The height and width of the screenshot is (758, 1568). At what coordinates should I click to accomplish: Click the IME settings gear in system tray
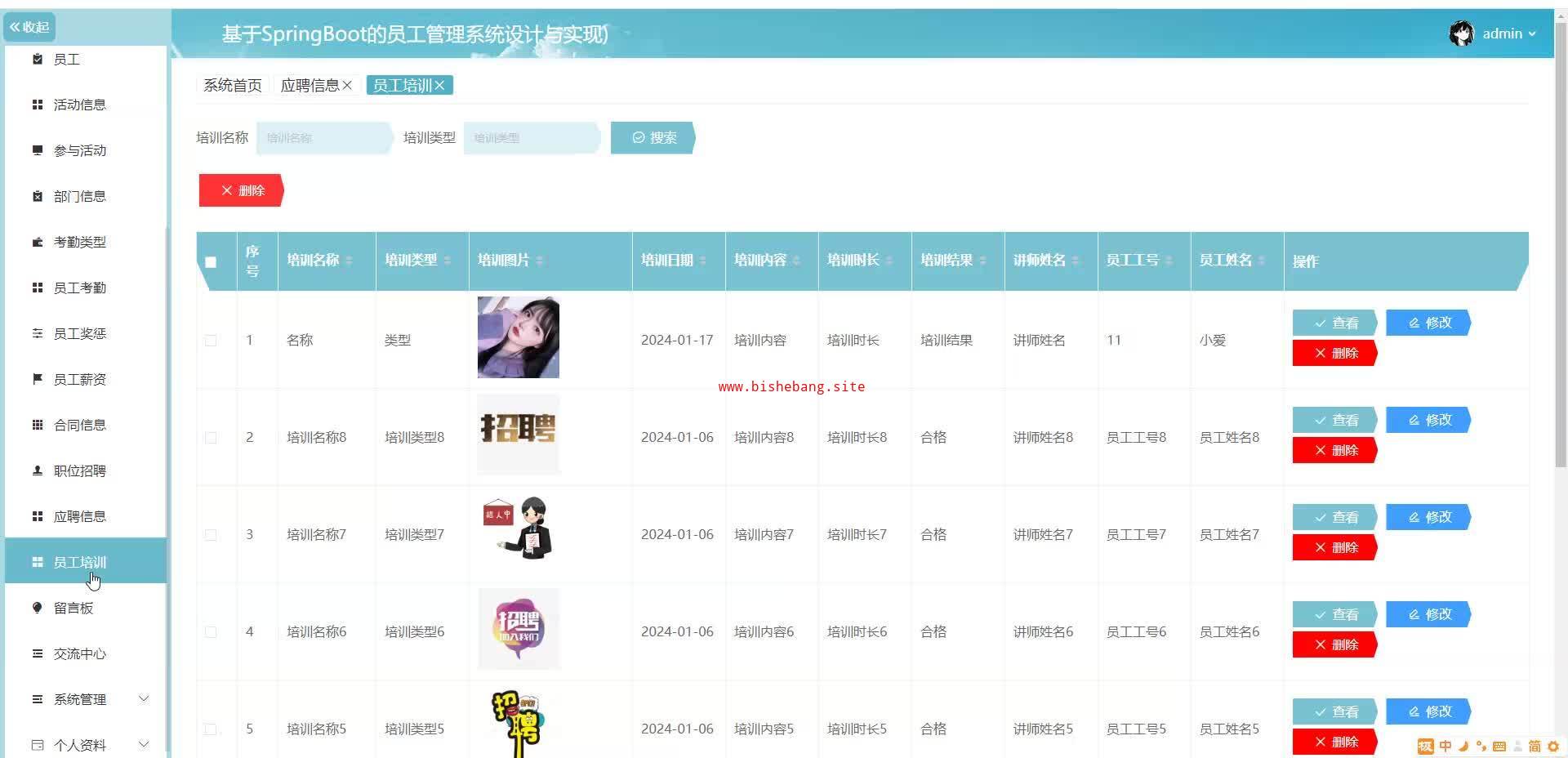(x=1552, y=746)
